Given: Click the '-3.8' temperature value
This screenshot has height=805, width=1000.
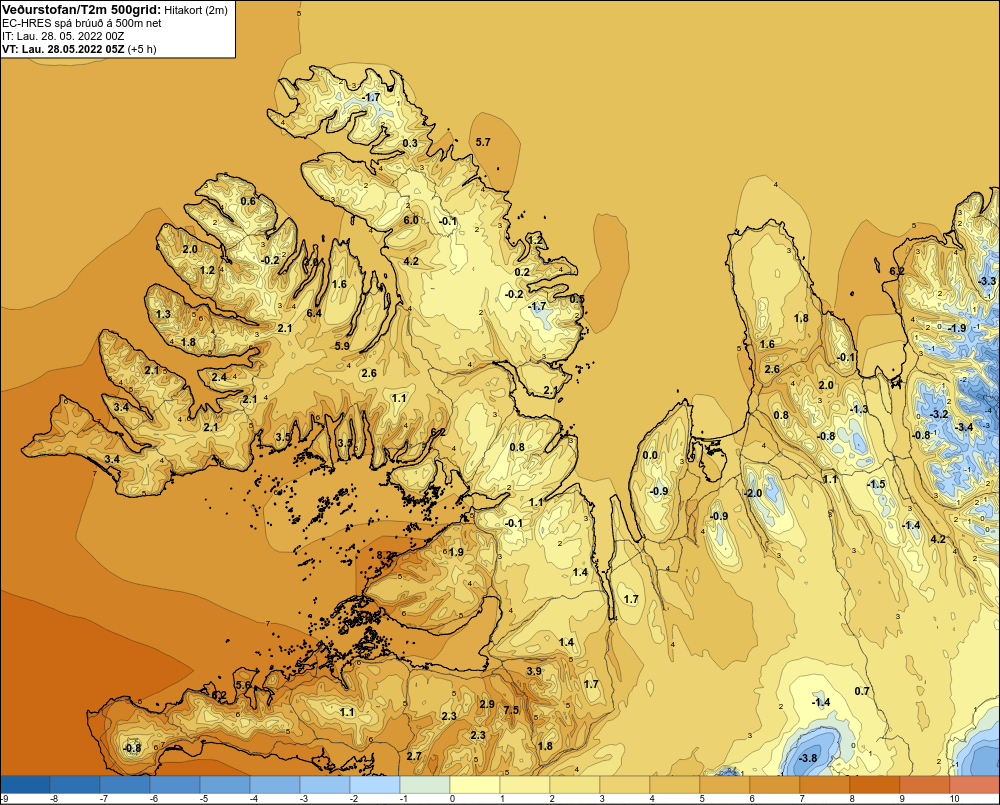Looking at the screenshot, I should [x=808, y=758].
